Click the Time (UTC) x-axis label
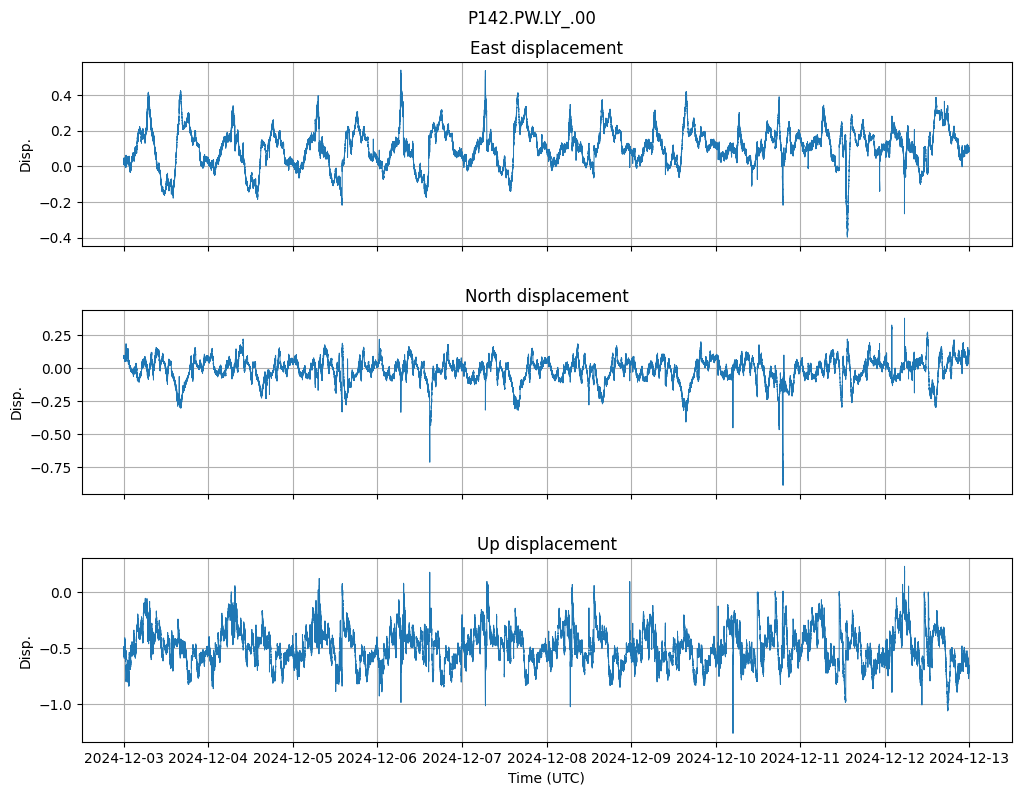1021x795 pixels. (546, 778)
